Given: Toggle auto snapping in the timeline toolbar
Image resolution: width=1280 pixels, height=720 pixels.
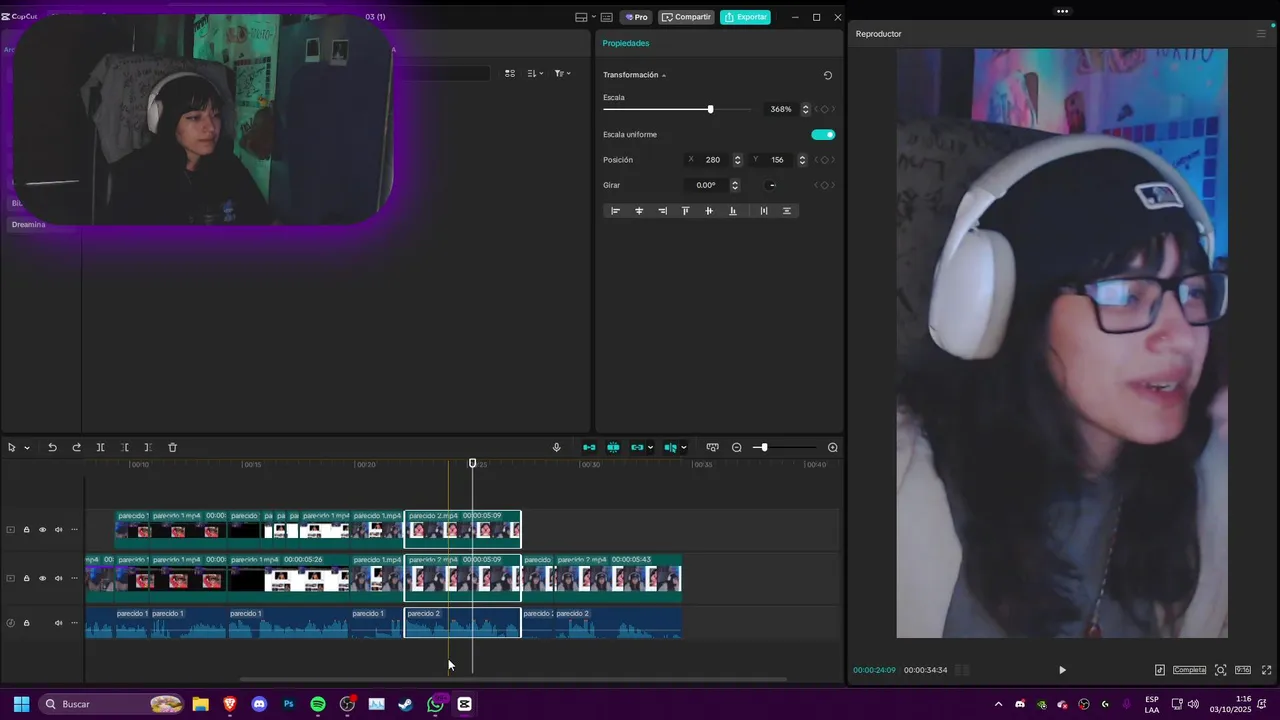Looking at the screenshot, I should pos(613,447).
